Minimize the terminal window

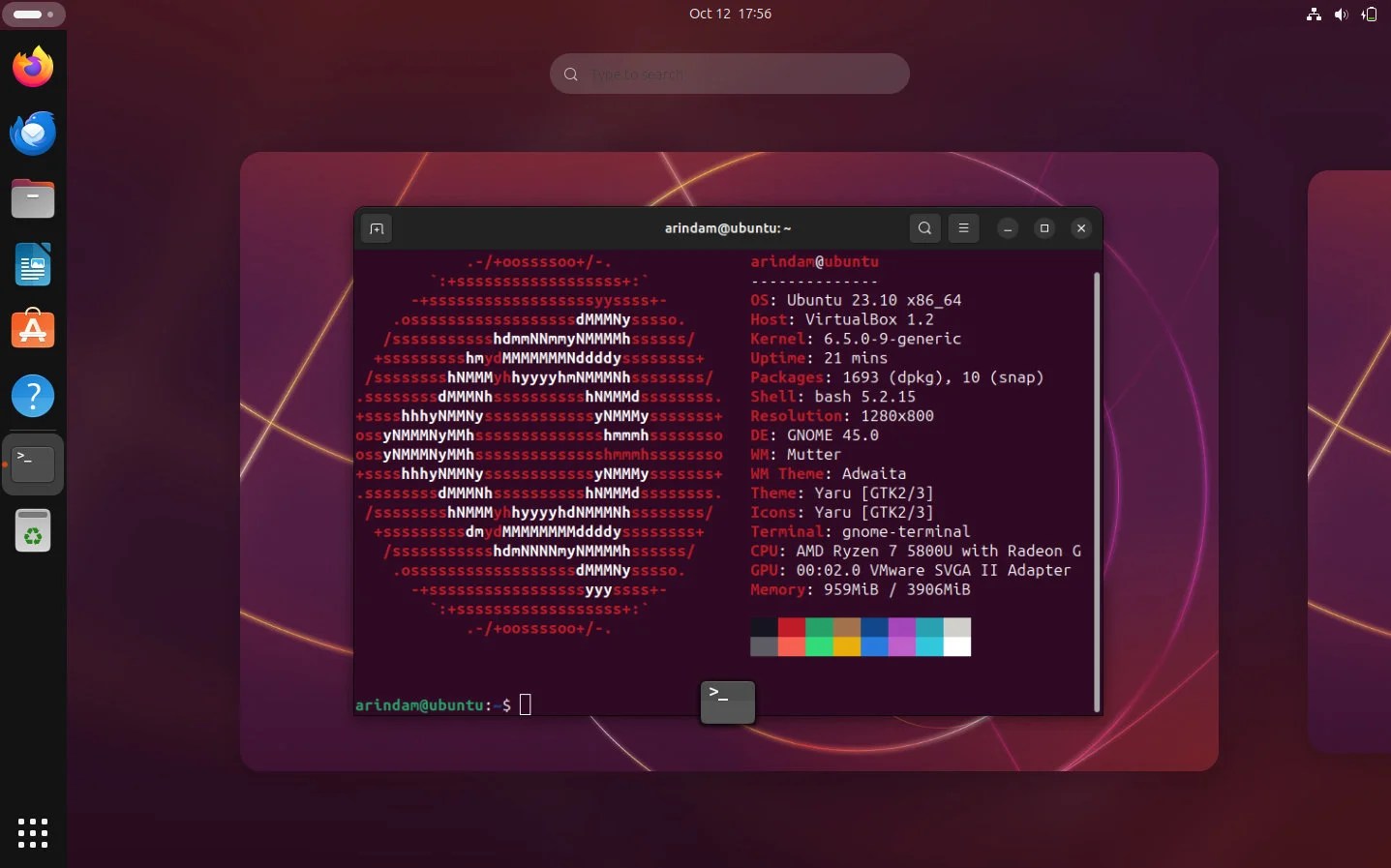click(x=1008, y=228)
